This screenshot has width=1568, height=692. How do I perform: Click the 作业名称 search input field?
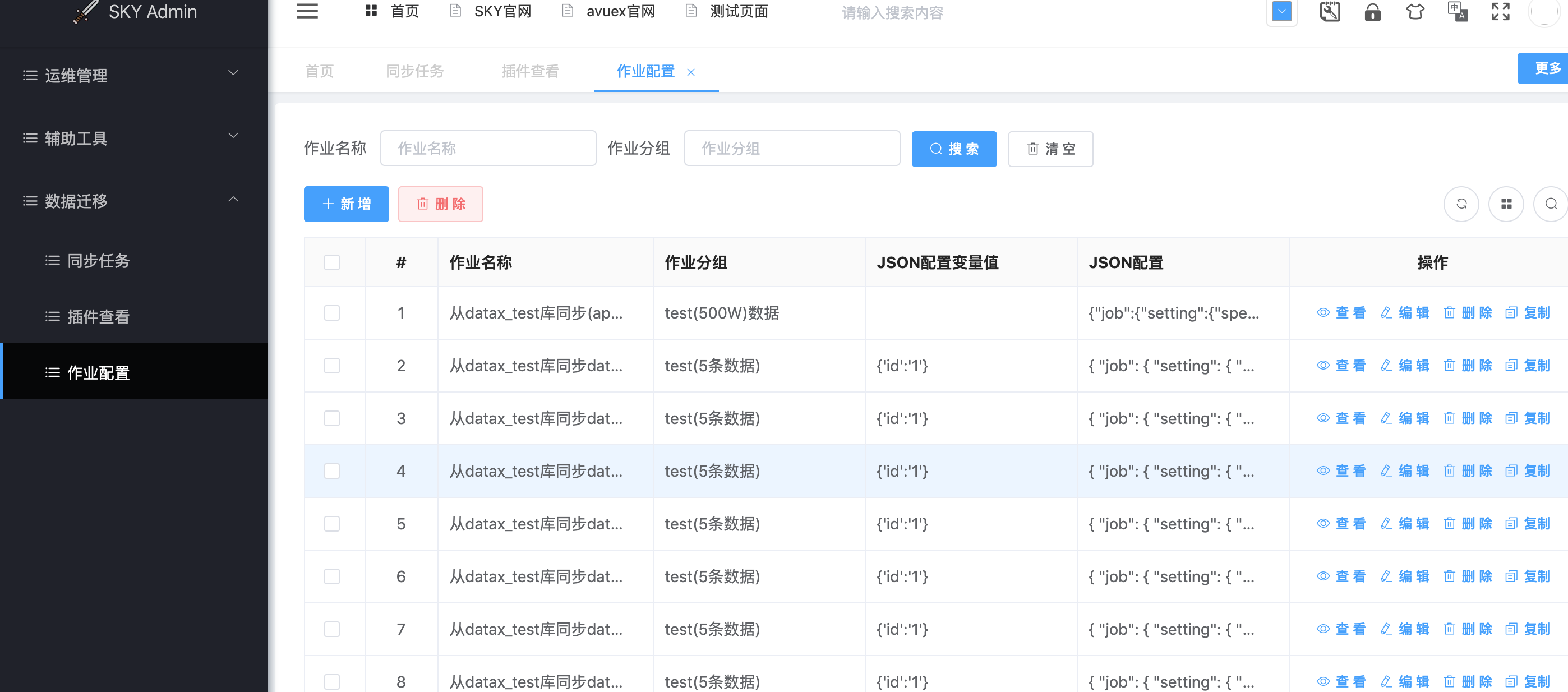tap(487, 149)
